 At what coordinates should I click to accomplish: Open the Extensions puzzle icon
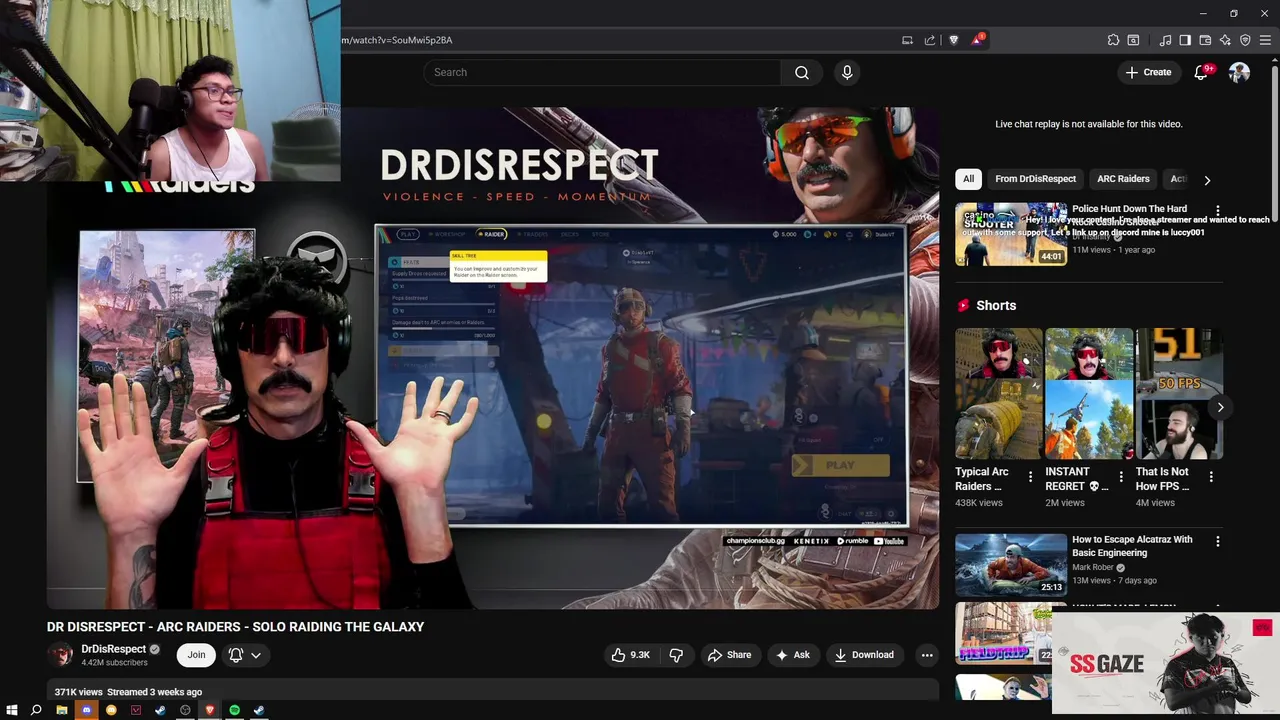click(x=1113, y=40)
